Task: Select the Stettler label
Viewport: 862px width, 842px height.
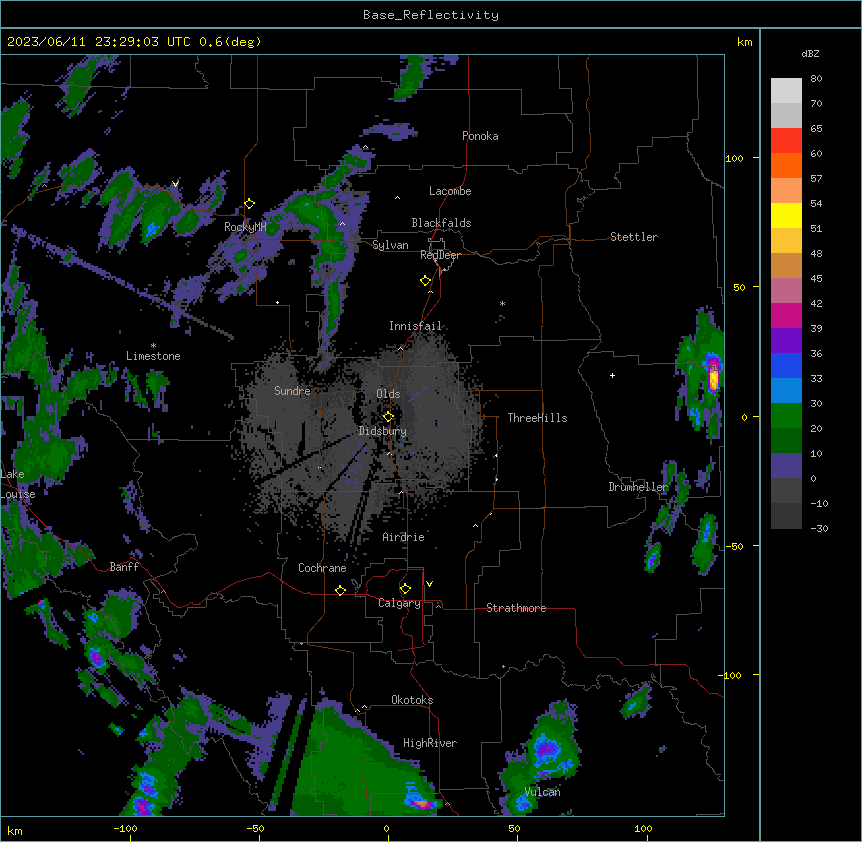Action: [x=634, y=237]
